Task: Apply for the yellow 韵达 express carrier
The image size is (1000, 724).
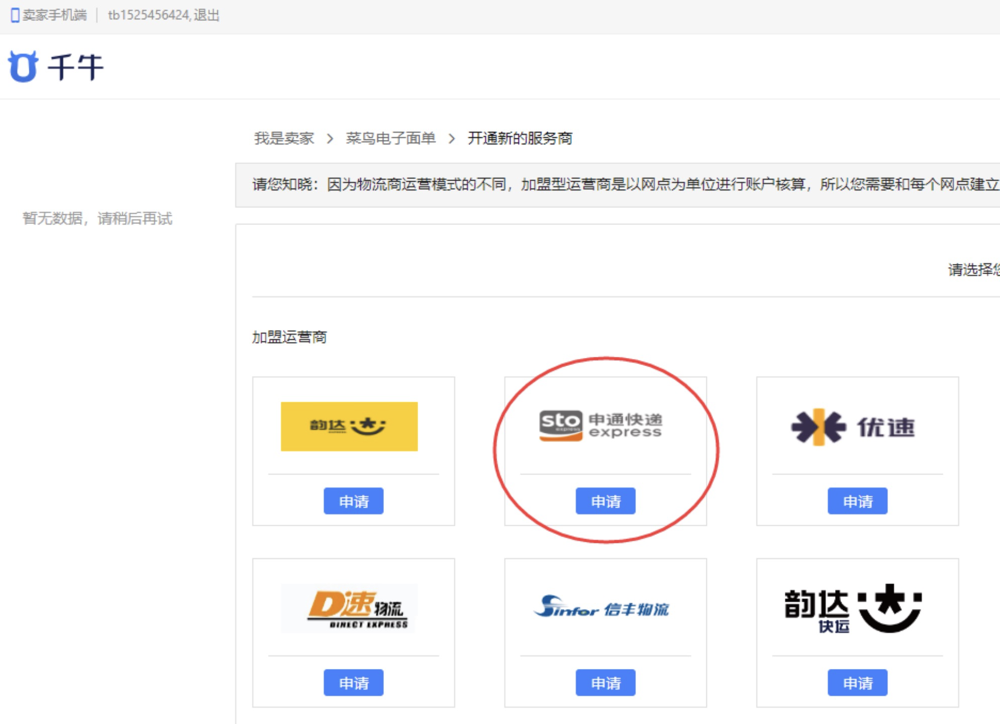Action: coord(353,501)
